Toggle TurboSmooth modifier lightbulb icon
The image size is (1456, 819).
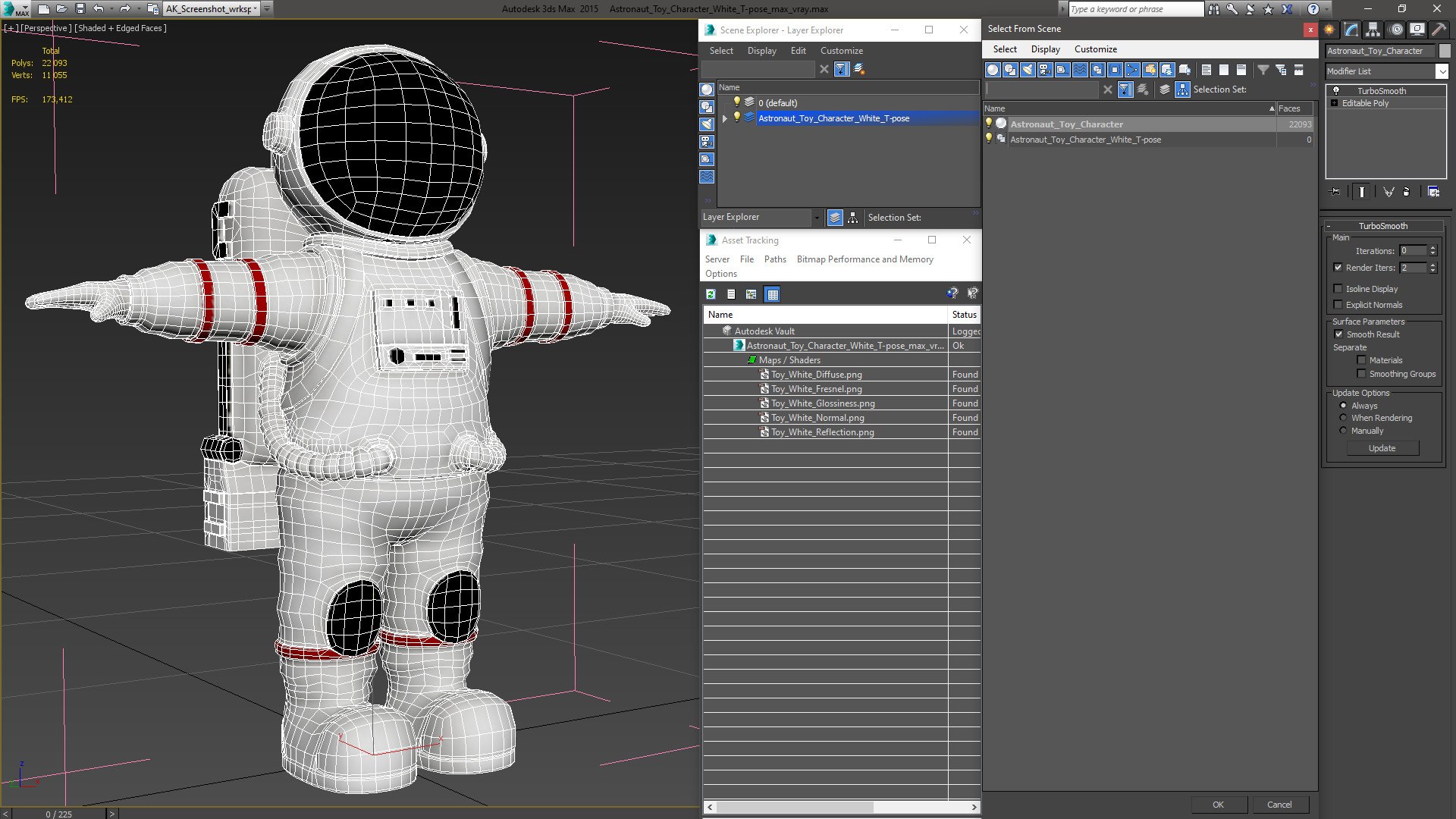pos(1336,90)
